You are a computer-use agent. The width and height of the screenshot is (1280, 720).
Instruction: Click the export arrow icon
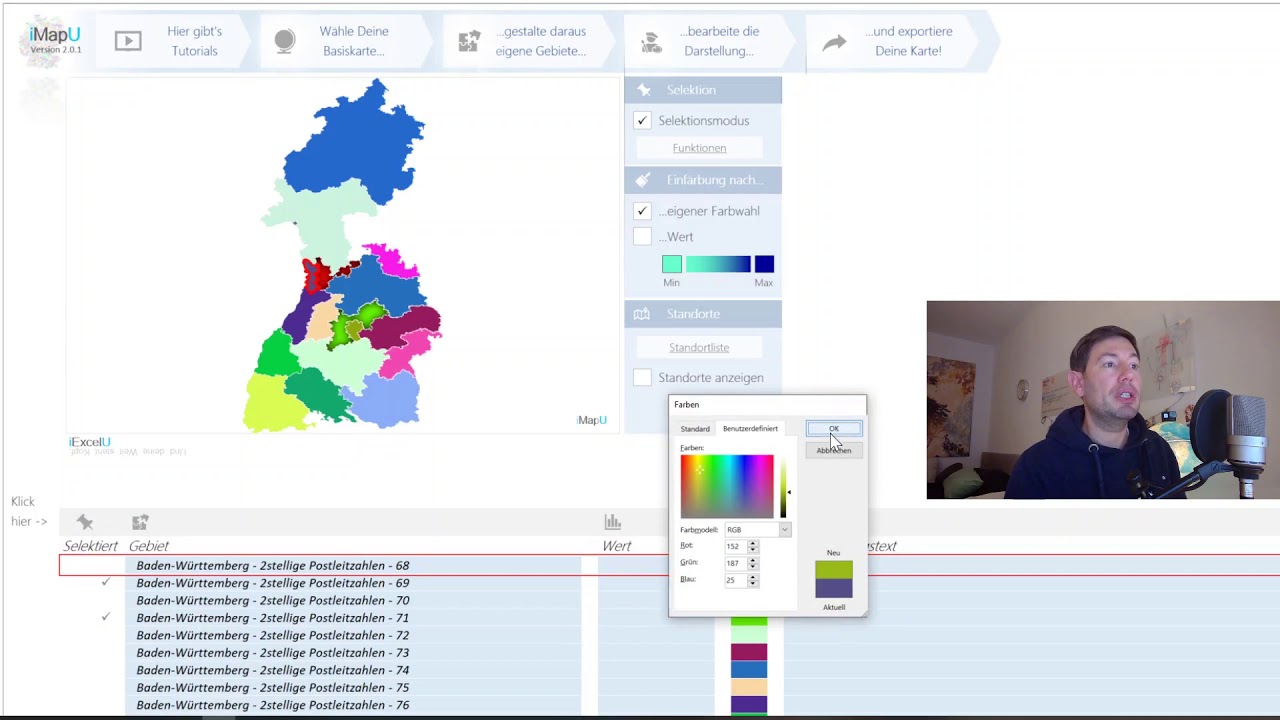[x=834, y=42]
